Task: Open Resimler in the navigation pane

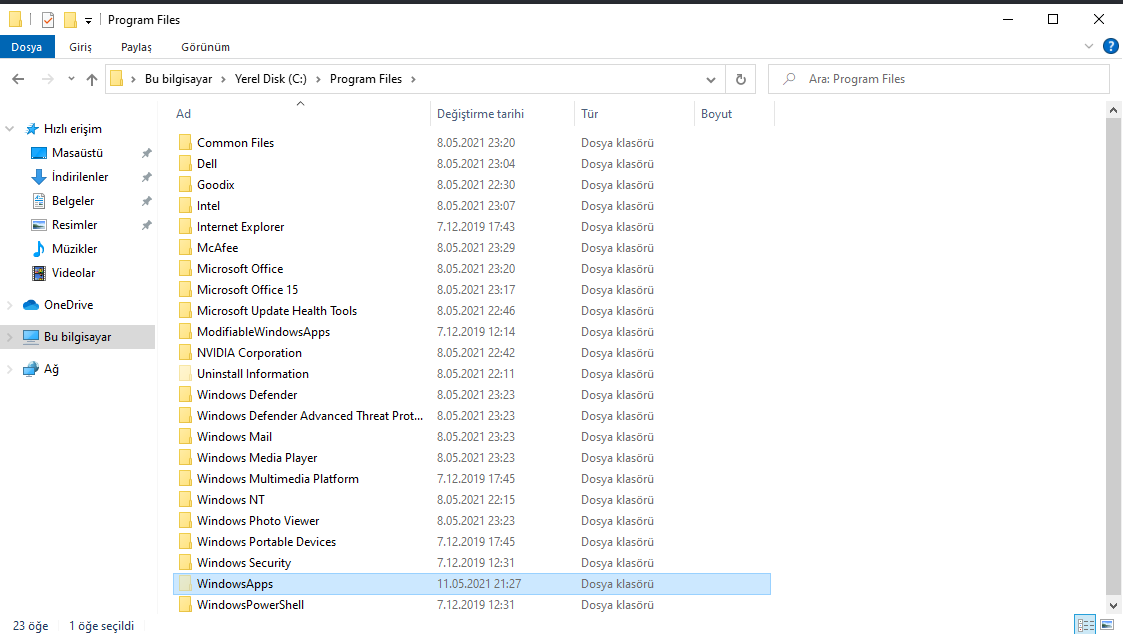Action: click(x=74, y=225)
